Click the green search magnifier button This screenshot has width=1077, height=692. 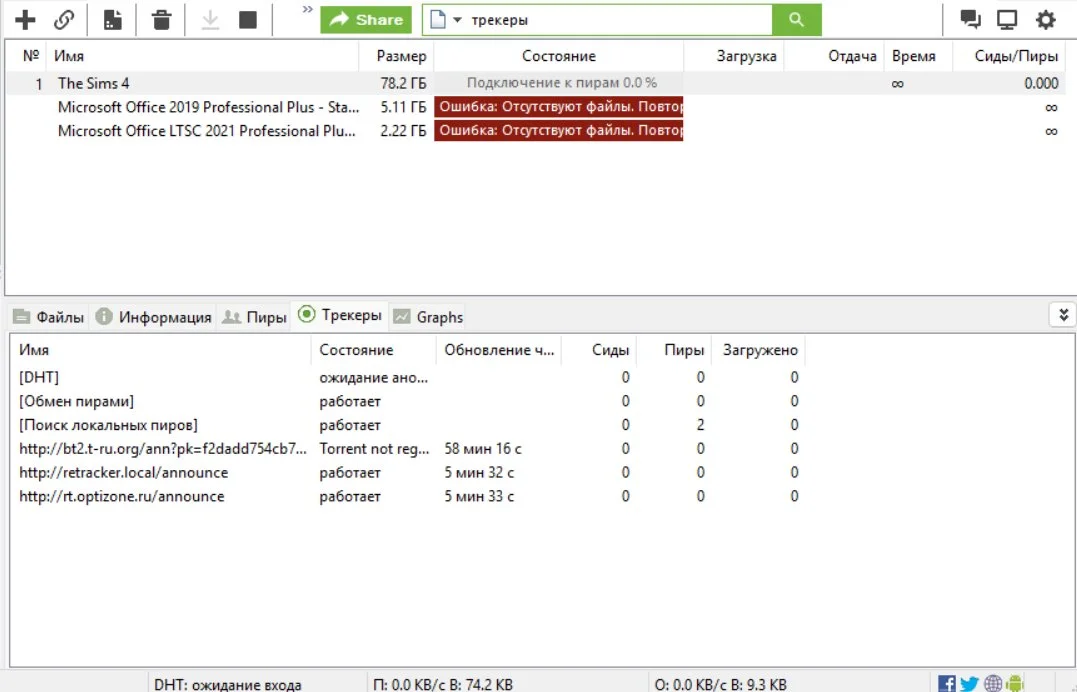[796, 19]
